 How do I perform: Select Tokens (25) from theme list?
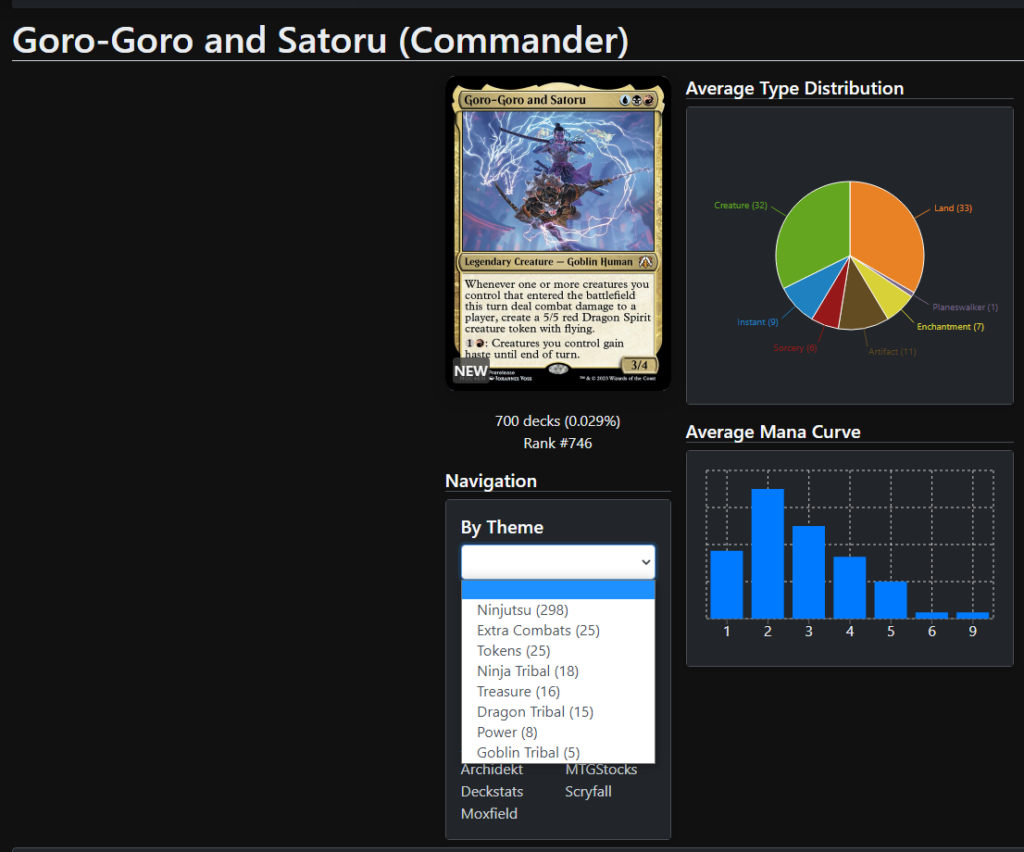click(513, 651)
